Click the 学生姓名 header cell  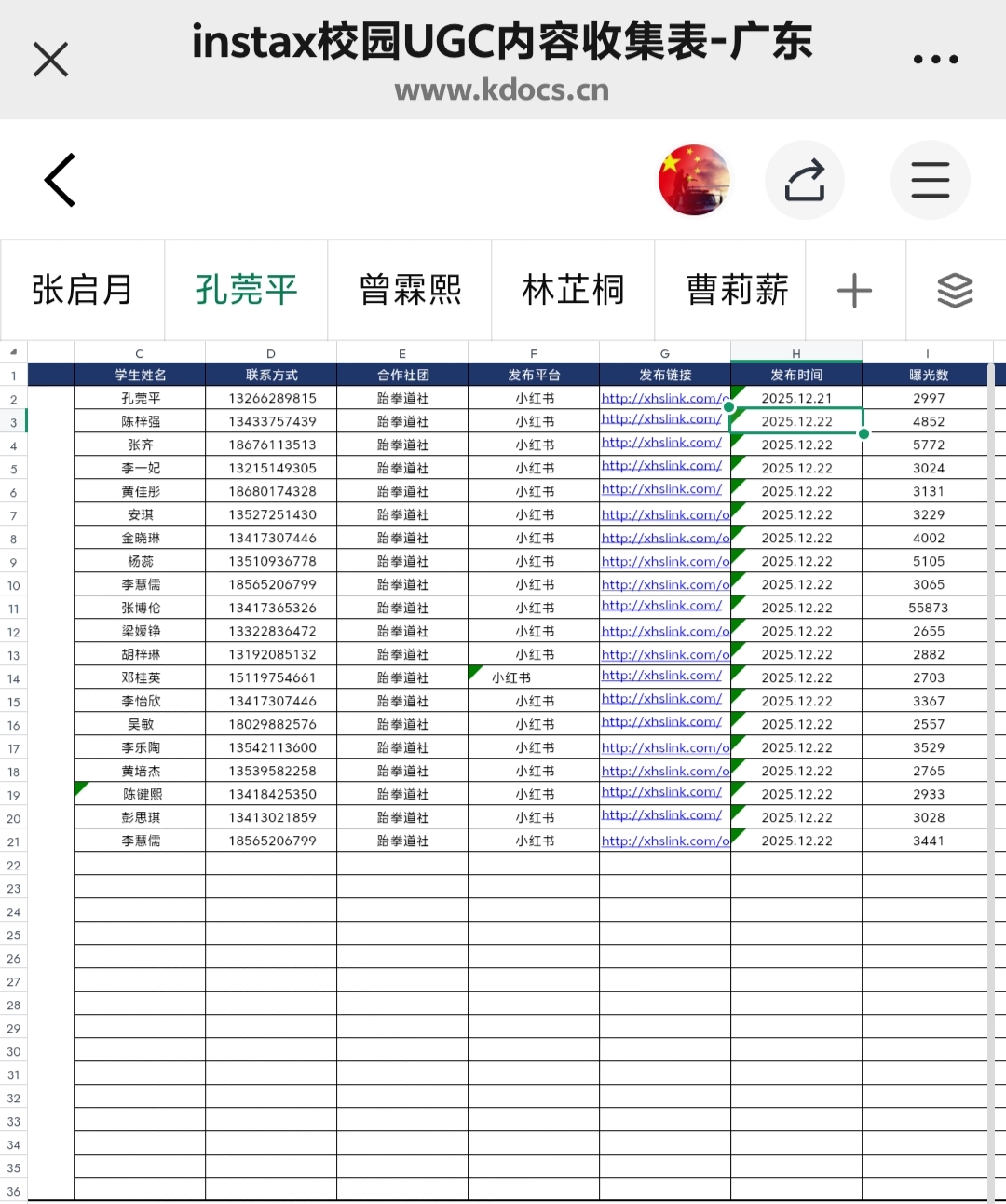(x=140, y=375)
